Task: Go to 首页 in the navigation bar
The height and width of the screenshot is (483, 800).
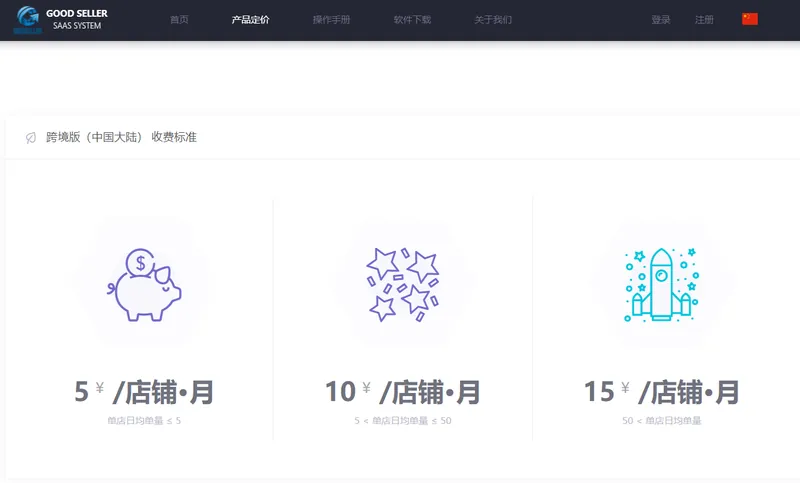Action: tap(179, 20)
